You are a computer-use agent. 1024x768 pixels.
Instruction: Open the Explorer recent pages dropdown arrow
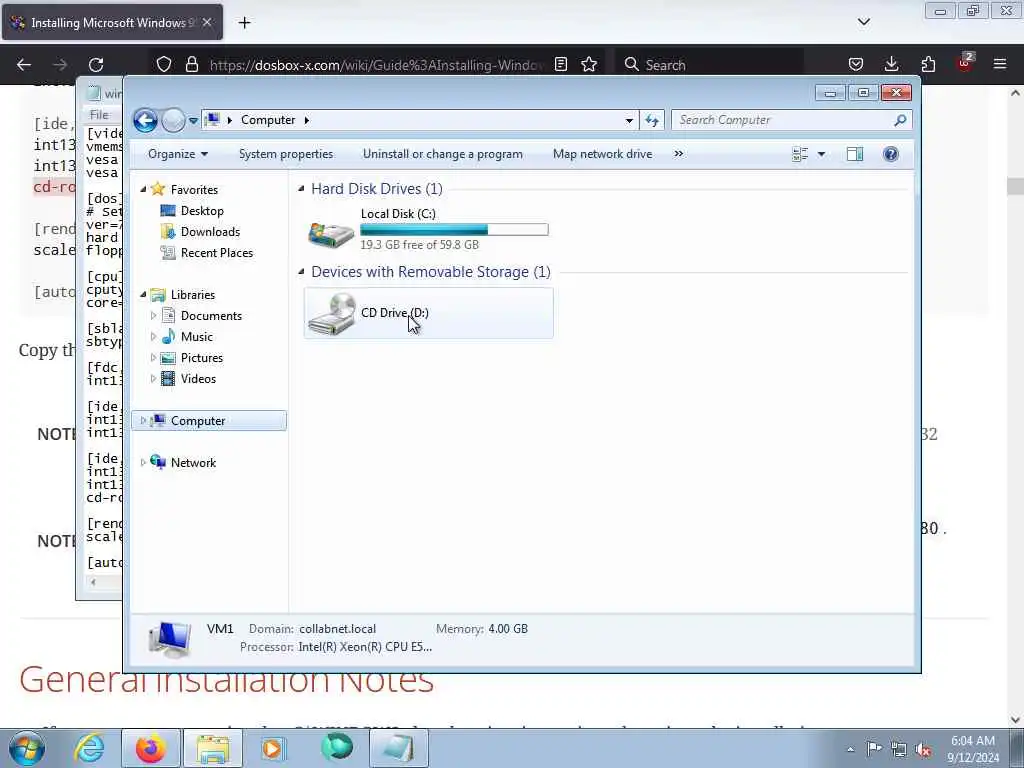193,121
